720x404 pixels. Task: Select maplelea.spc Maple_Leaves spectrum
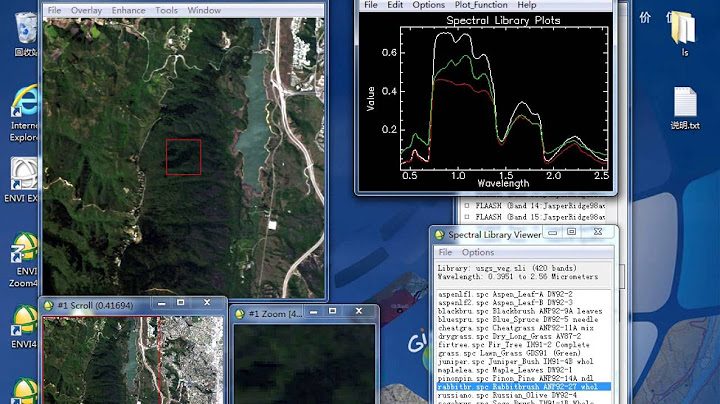[523, 370]
